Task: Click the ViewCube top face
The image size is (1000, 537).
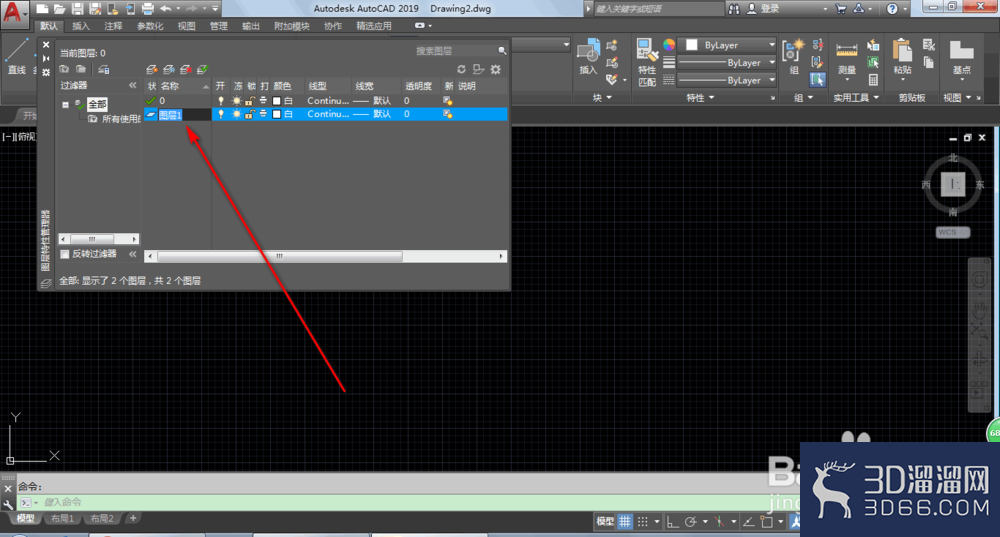Action: coord(953,184)
